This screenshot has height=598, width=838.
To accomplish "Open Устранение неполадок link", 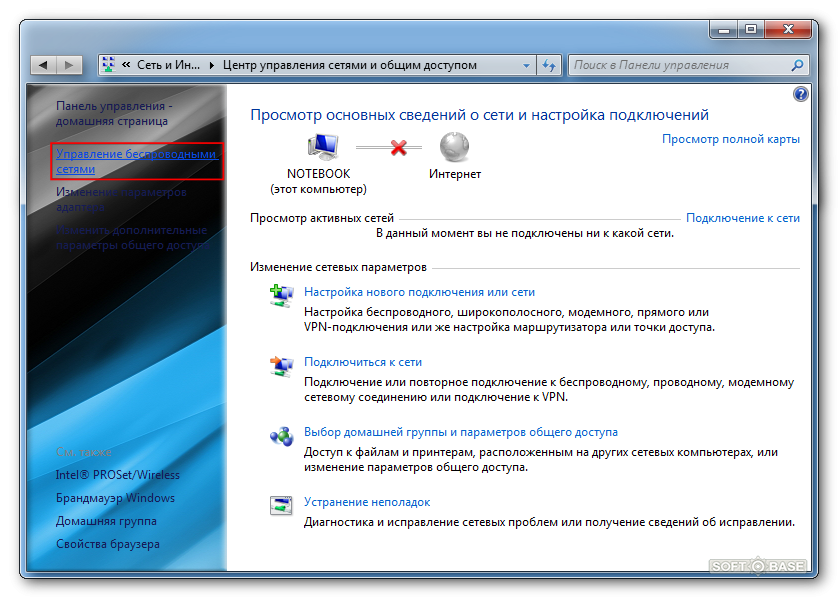I will coord(367,502).
